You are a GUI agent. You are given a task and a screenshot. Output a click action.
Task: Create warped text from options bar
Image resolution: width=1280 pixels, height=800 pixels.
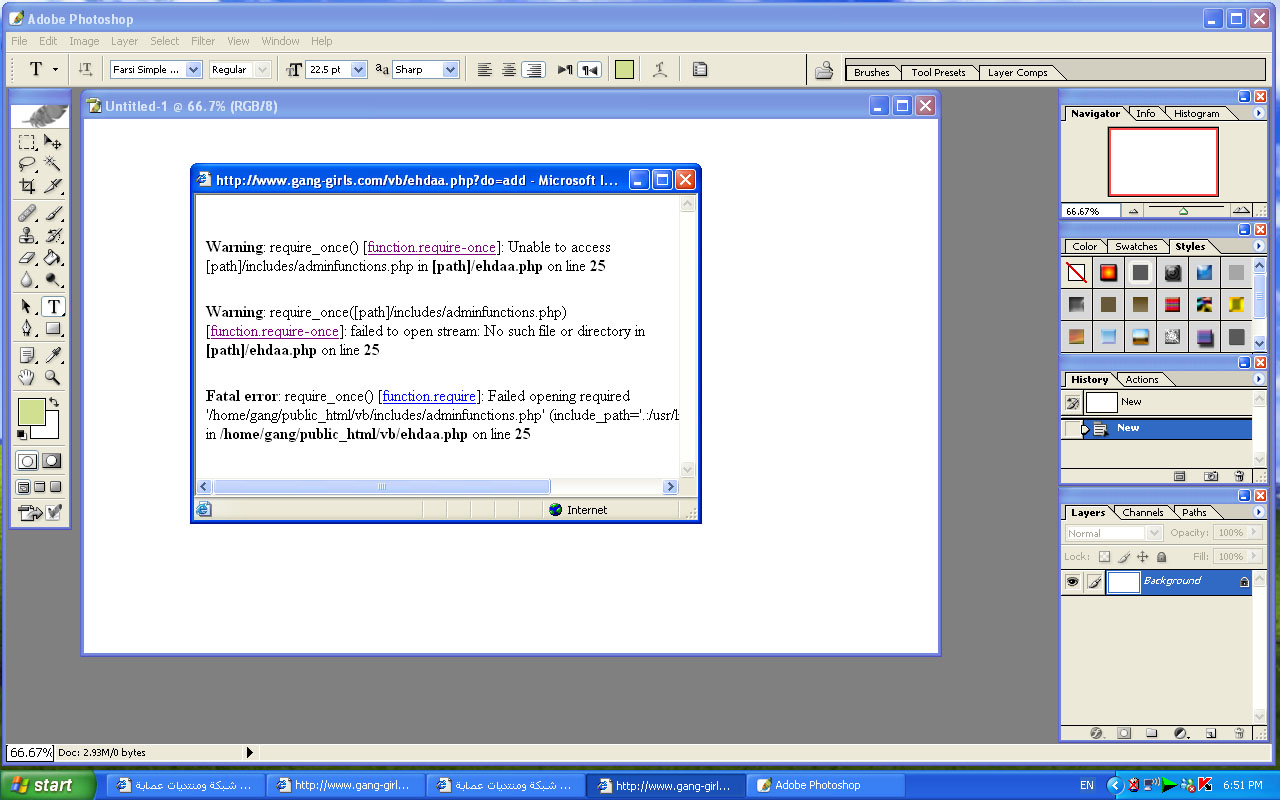point(659,70)
